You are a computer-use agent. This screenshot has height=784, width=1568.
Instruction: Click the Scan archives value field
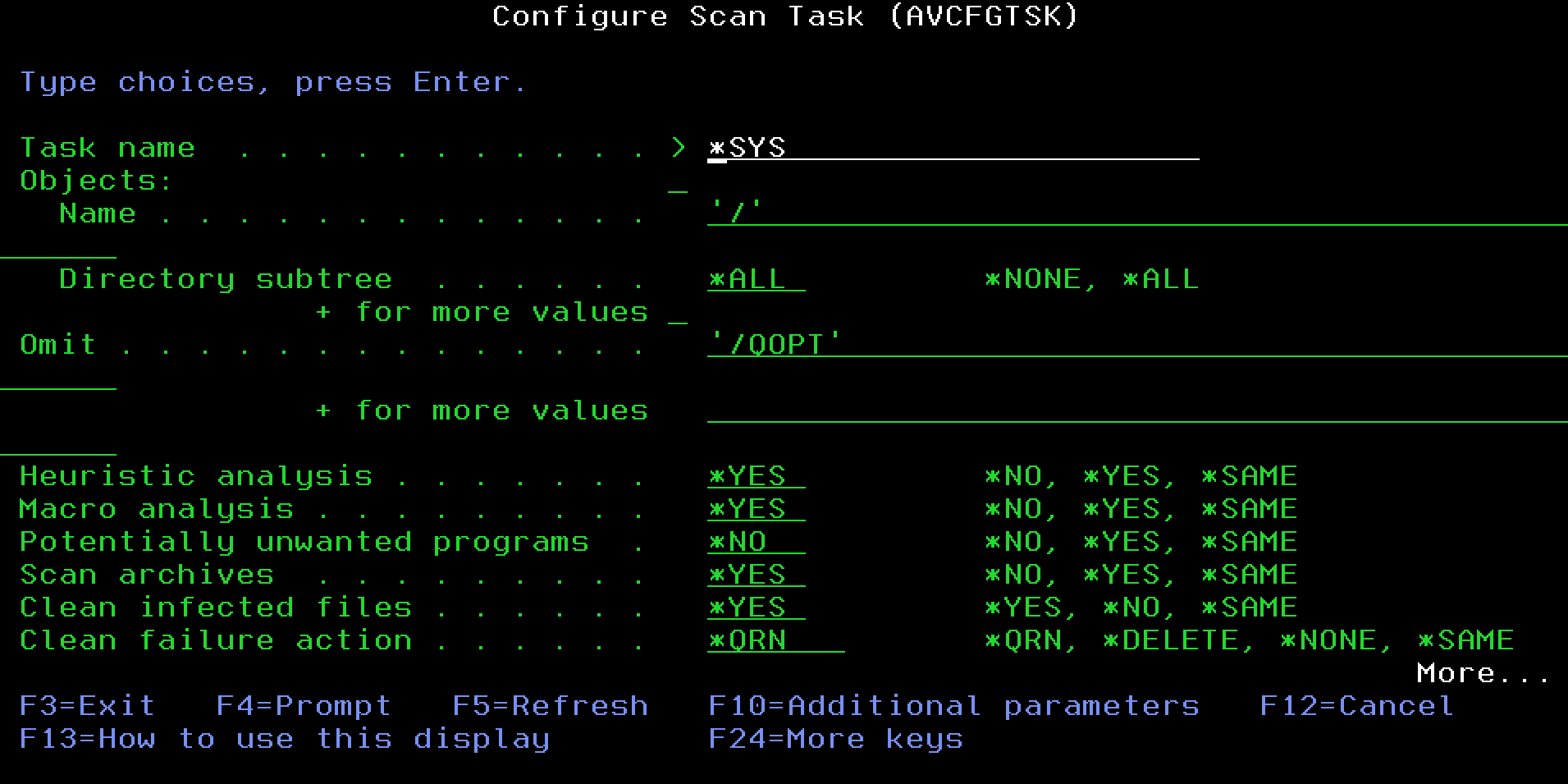click(756, 575)
